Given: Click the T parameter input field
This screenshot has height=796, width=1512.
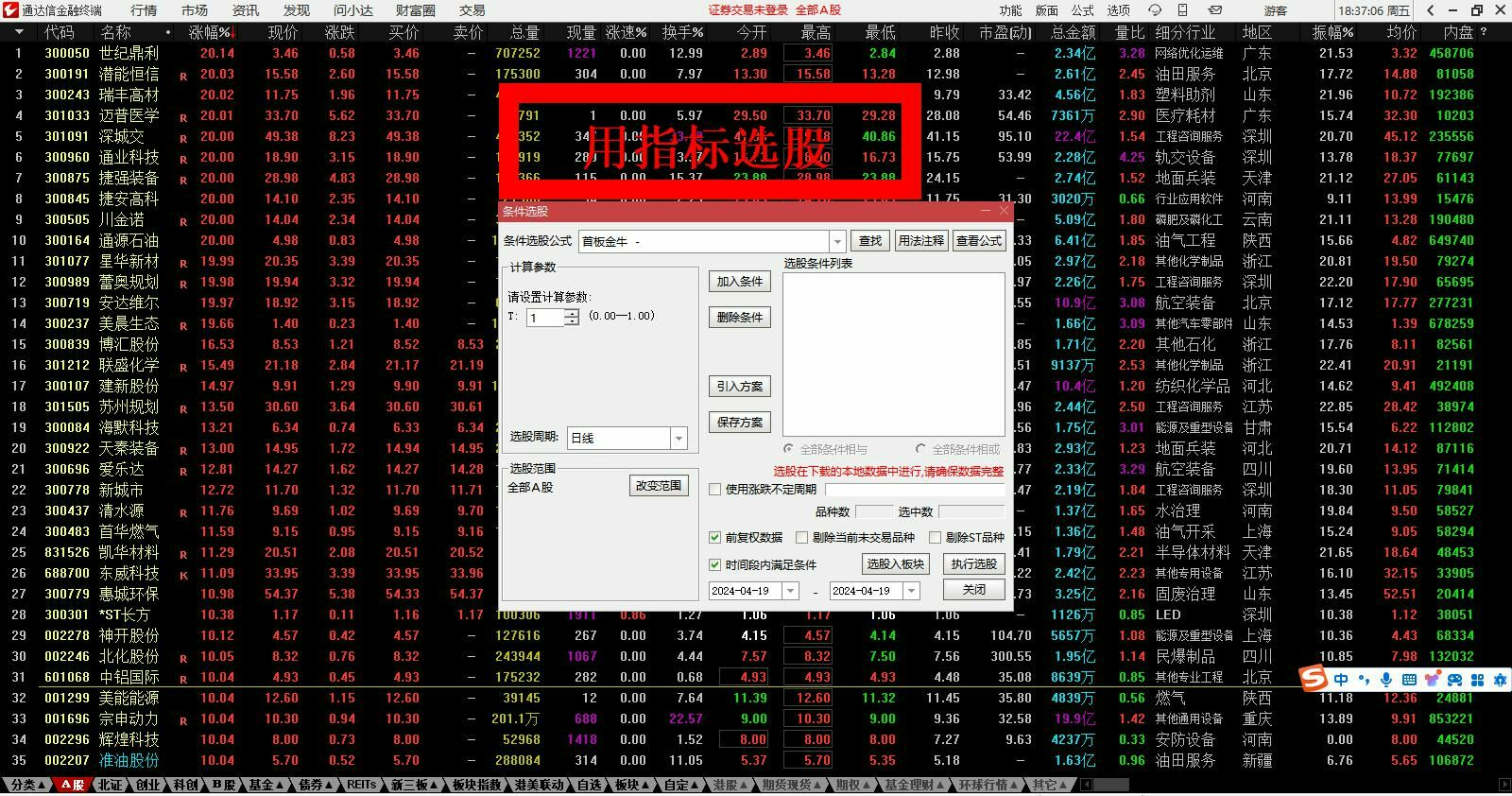Looking at the screenshot, I should coord(545,318).
